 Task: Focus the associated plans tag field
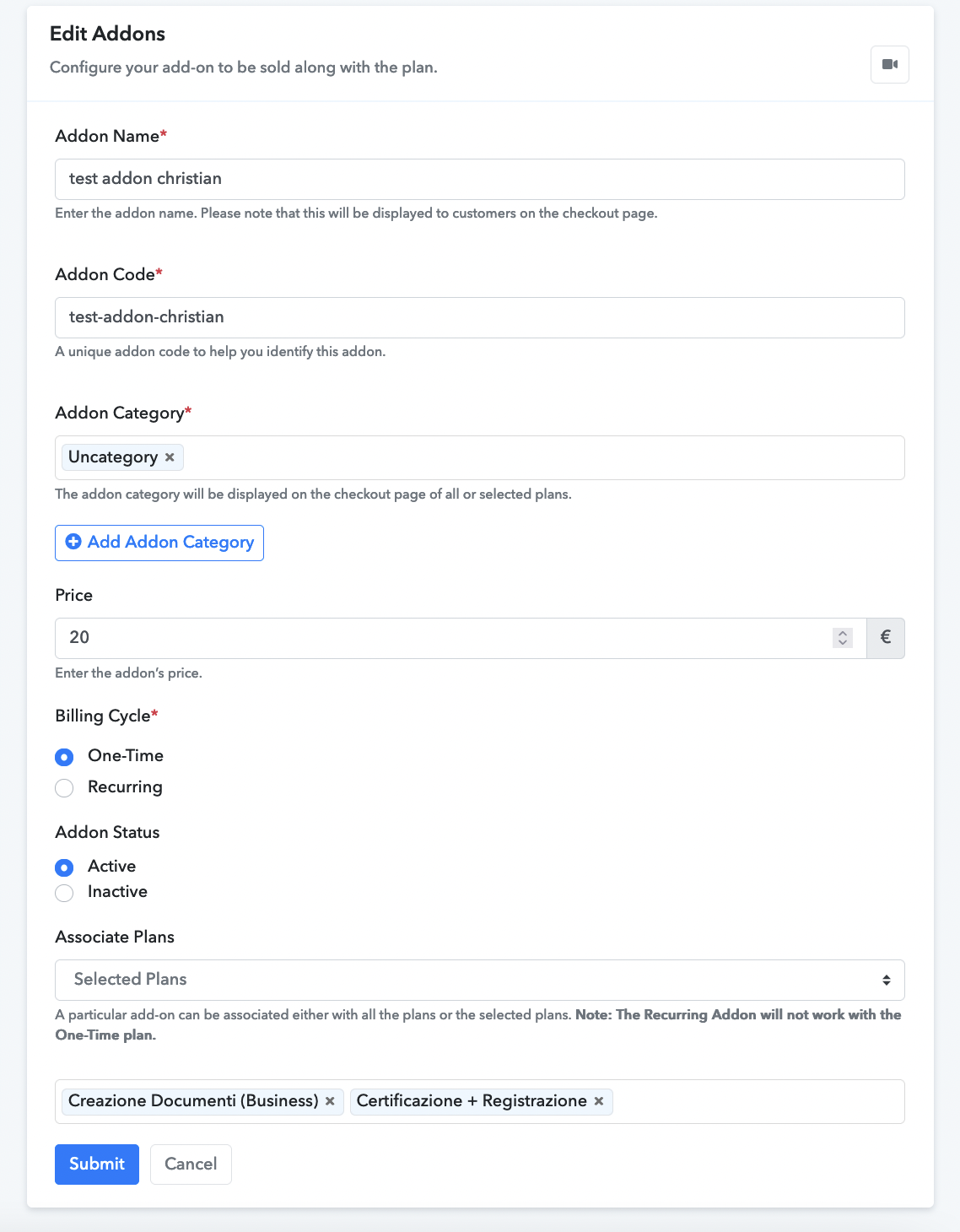758,1101
